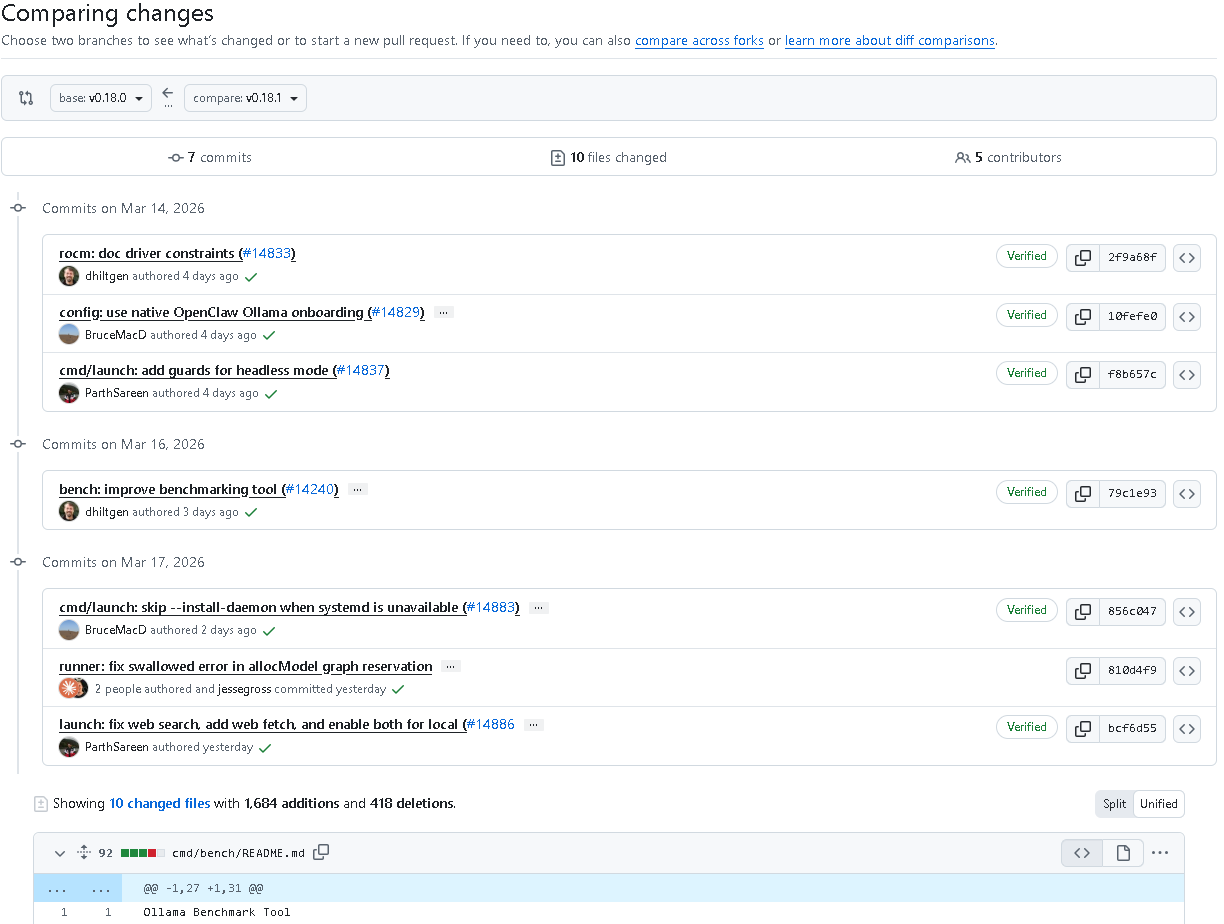Copy cmd/bench/README.md file path
The image size is (1224, 924).
[321, 852]
